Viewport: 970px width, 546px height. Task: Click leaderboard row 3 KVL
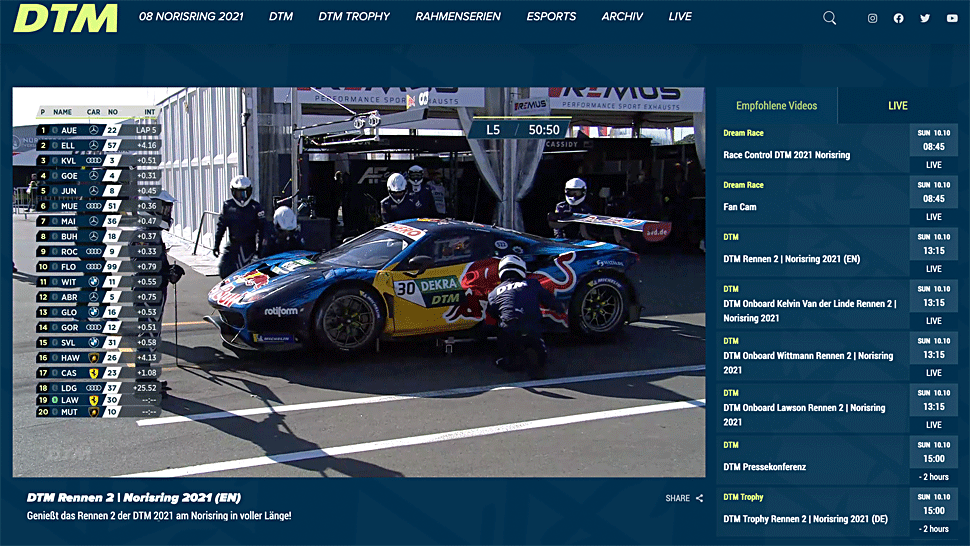tap(99, 161)
